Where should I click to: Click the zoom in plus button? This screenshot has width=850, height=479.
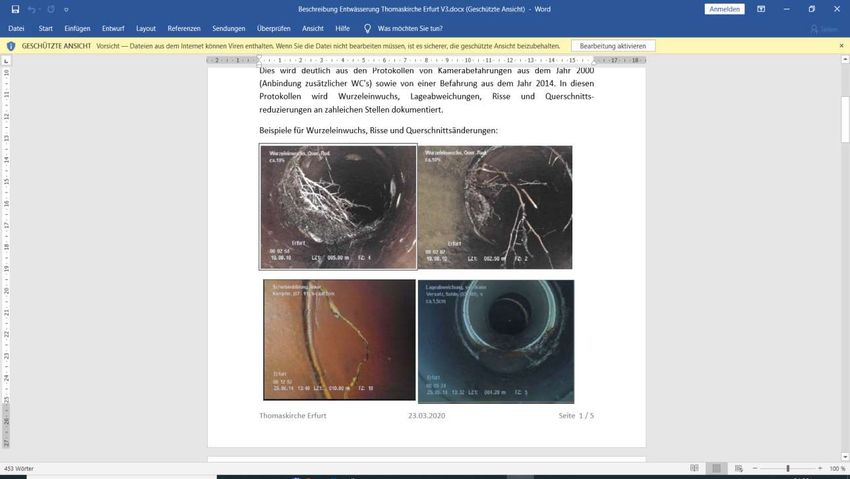tap(820, 468)
